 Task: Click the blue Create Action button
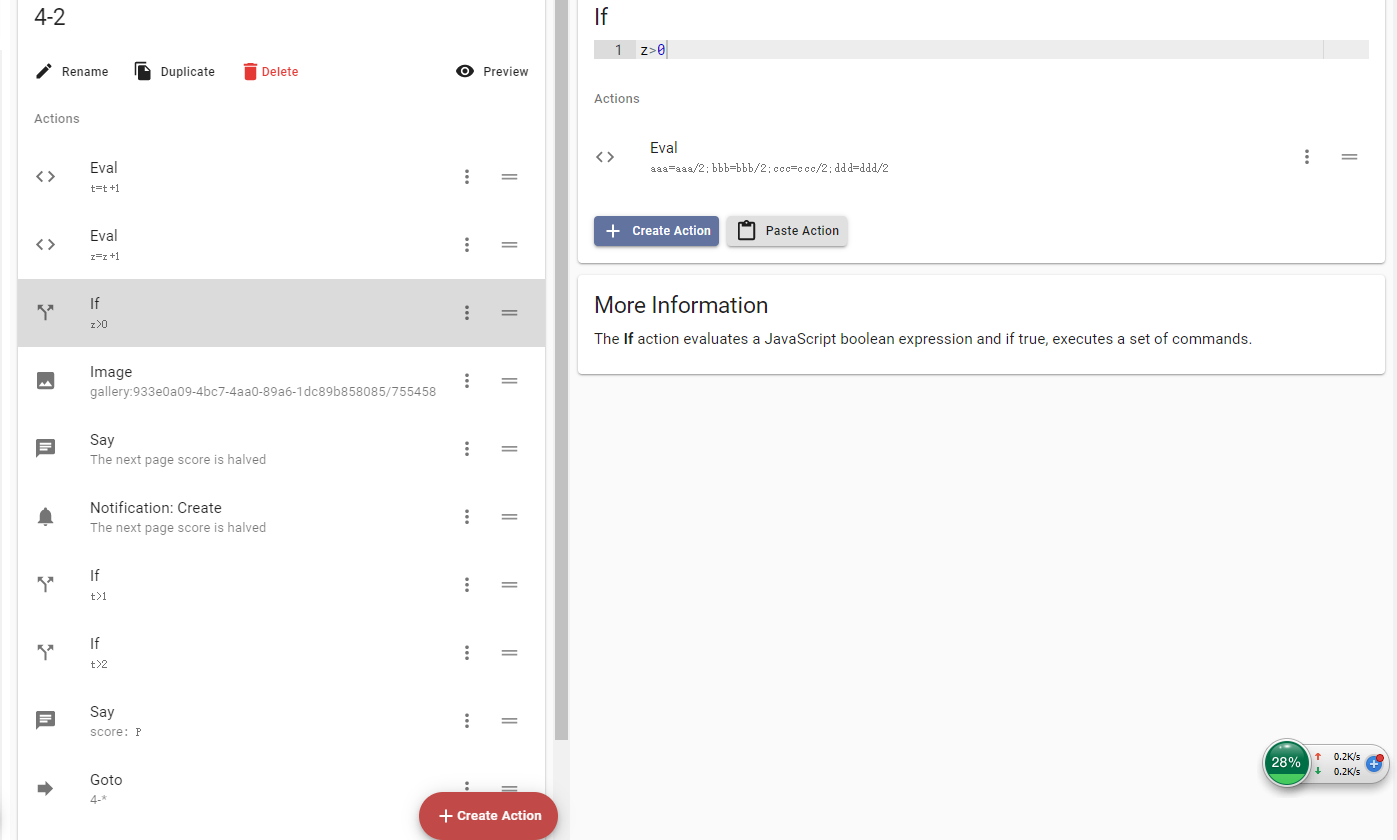tap(656, 231)
